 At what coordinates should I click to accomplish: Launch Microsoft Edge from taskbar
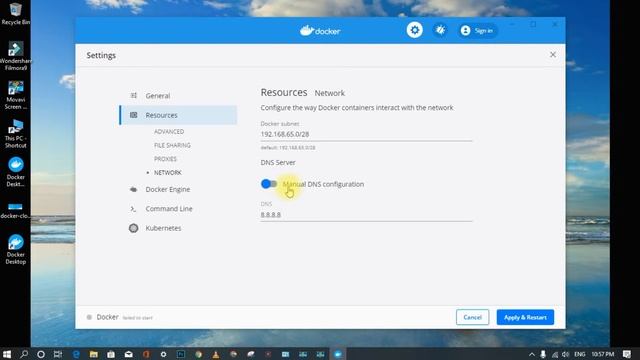[x=76, y=354]
